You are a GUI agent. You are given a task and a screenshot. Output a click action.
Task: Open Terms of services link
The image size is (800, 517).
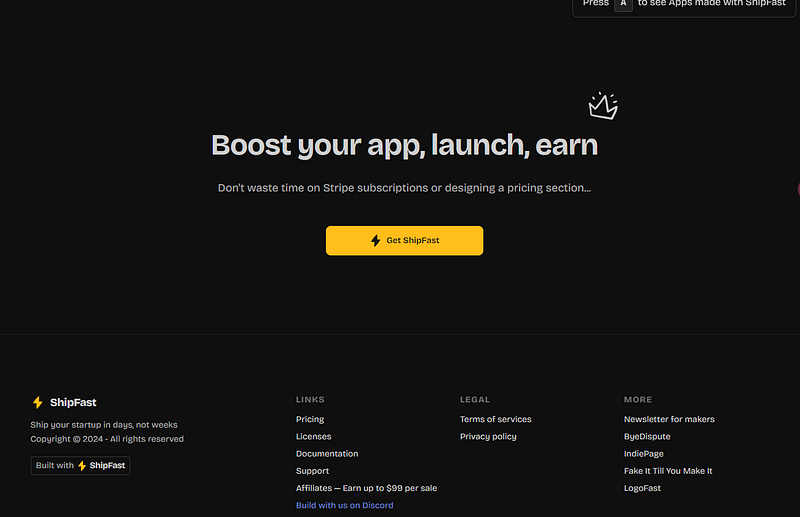pyautogui.click(x=495, y=419)
